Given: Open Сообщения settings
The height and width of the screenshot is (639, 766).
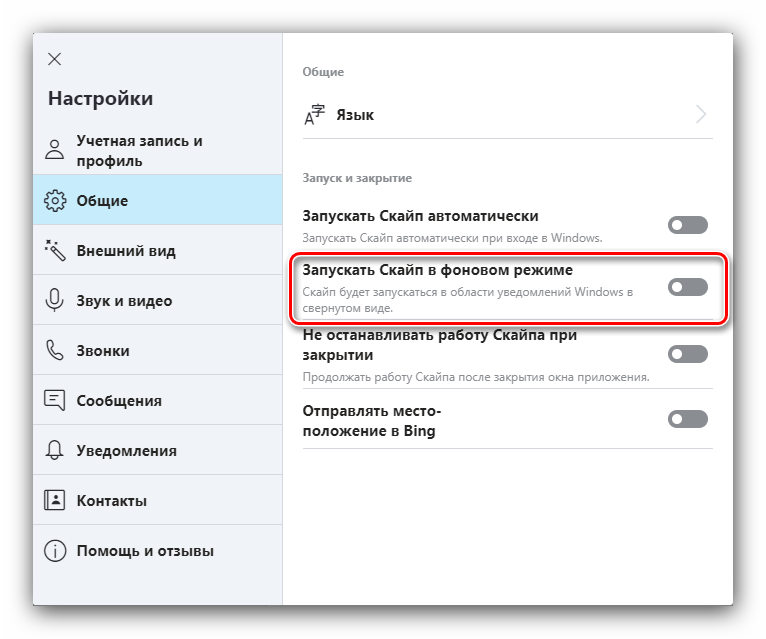Looking at the screenshot, I should pos(158,400).
